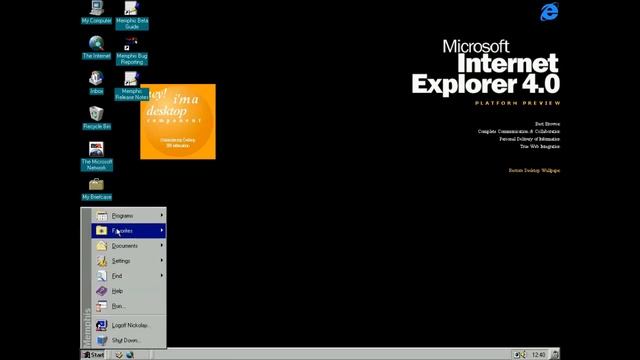
Task: Click the 12:40 taskbar clock
Action: pos(538,355)
